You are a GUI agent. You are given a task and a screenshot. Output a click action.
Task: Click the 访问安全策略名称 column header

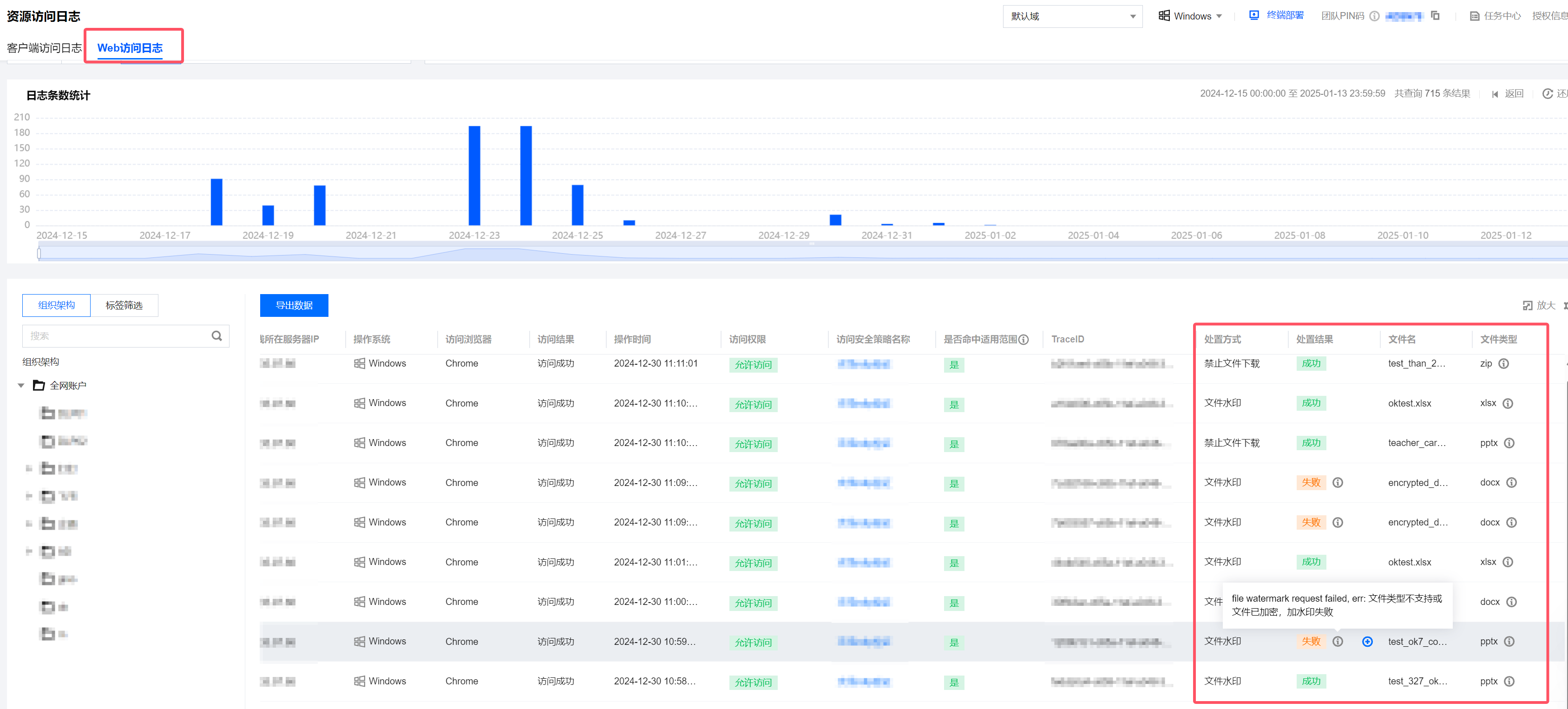tap(873, 339)
